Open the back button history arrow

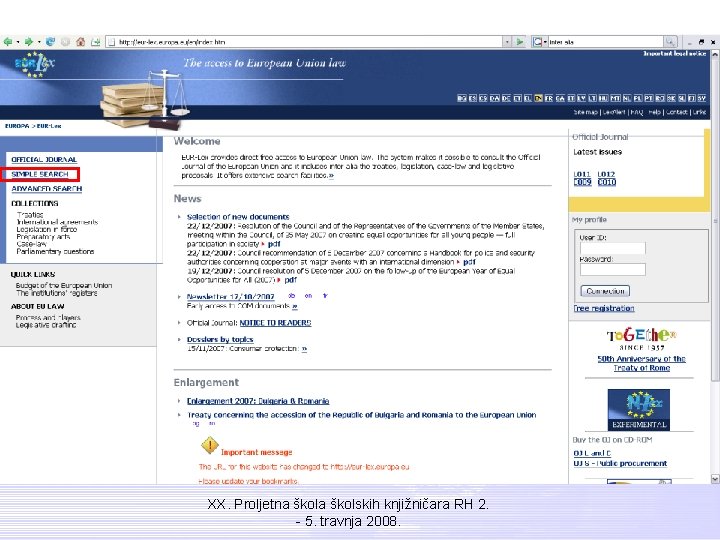(18, 42)
